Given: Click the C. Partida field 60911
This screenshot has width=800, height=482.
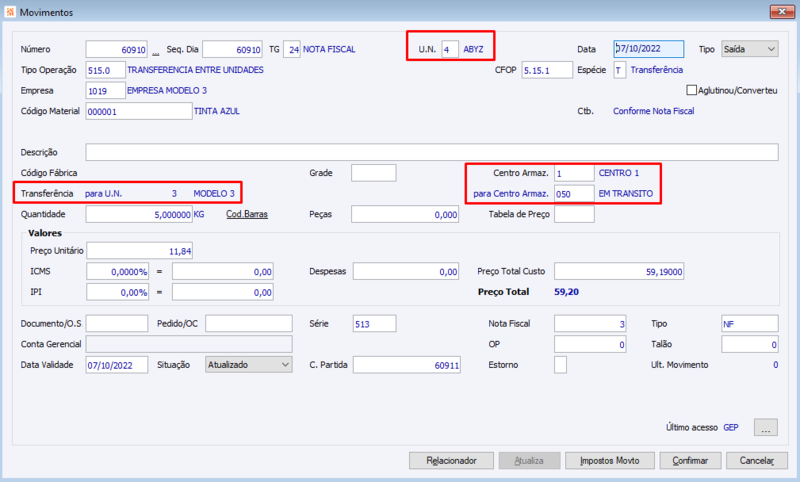Looking at the screenshot, I should point(407,365).
